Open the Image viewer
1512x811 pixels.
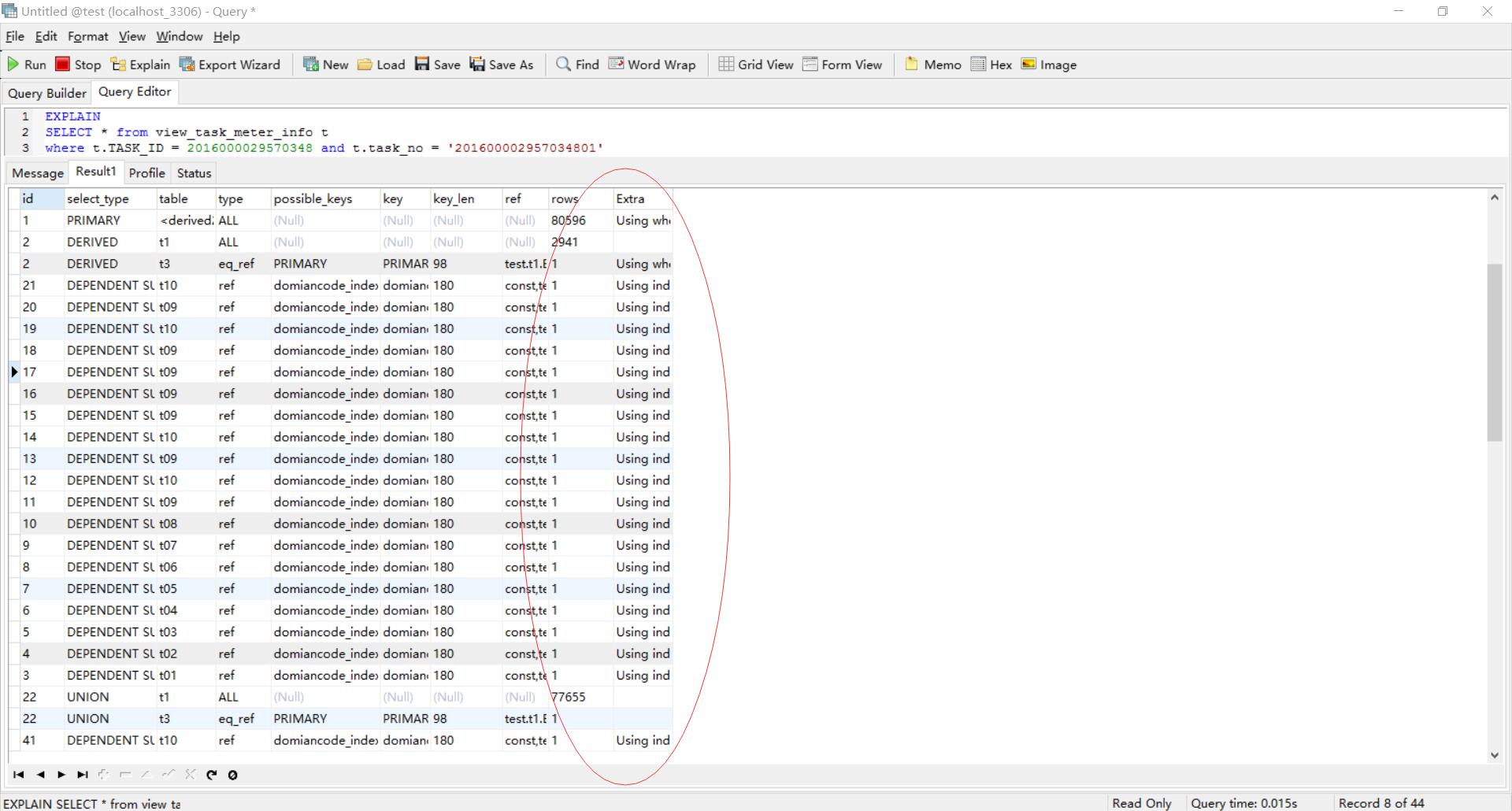coord(1049,65)
